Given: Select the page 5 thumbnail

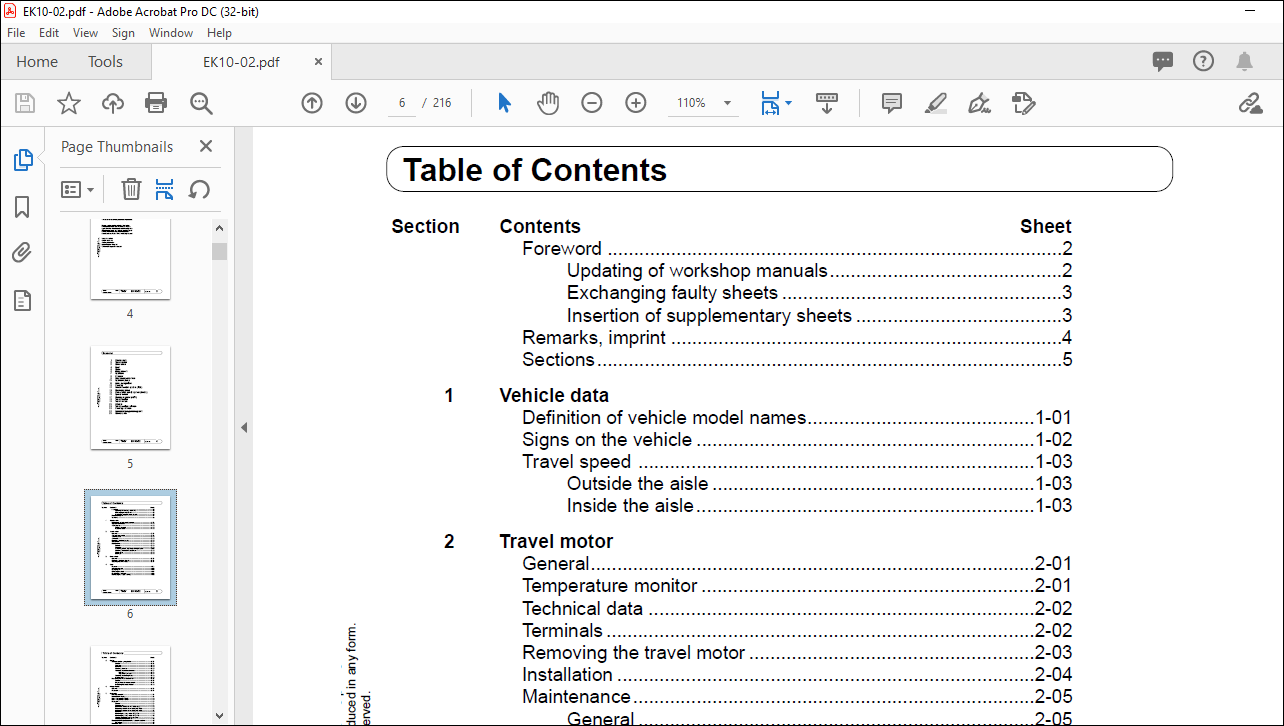Looking at the screenshot, I should 130,398.
